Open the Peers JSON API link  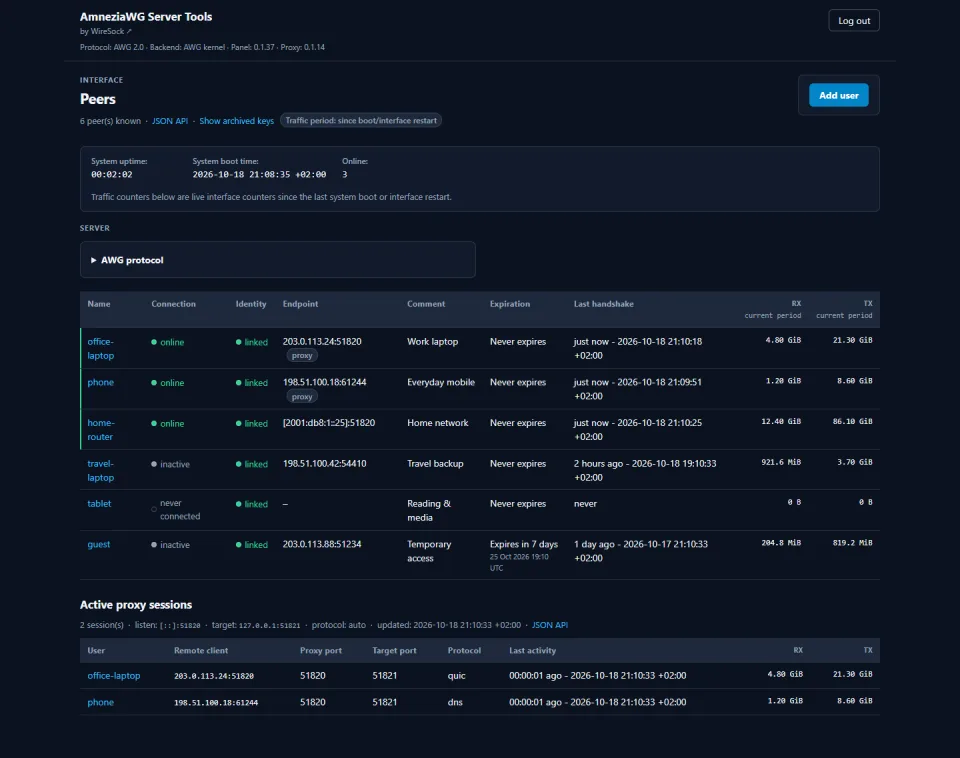pyautogui.click(x=170, y=121)
